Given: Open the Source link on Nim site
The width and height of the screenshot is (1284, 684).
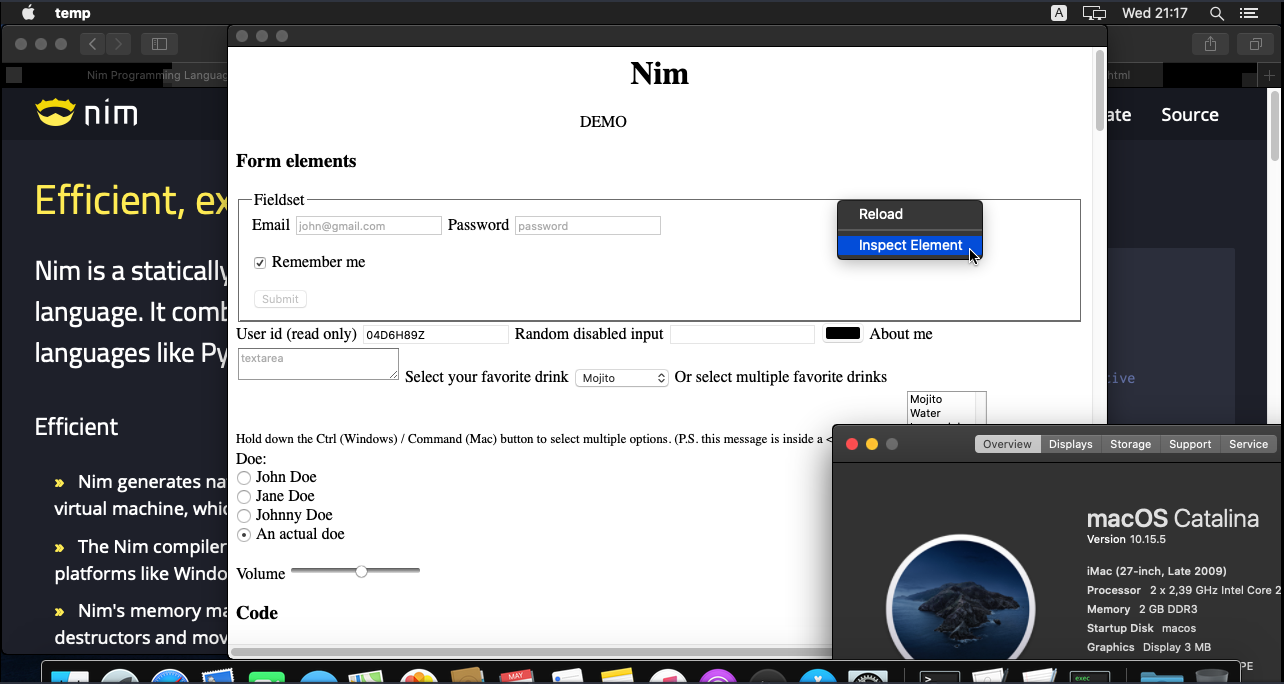Looking at the screenshot, I should tap(1189, 114).
